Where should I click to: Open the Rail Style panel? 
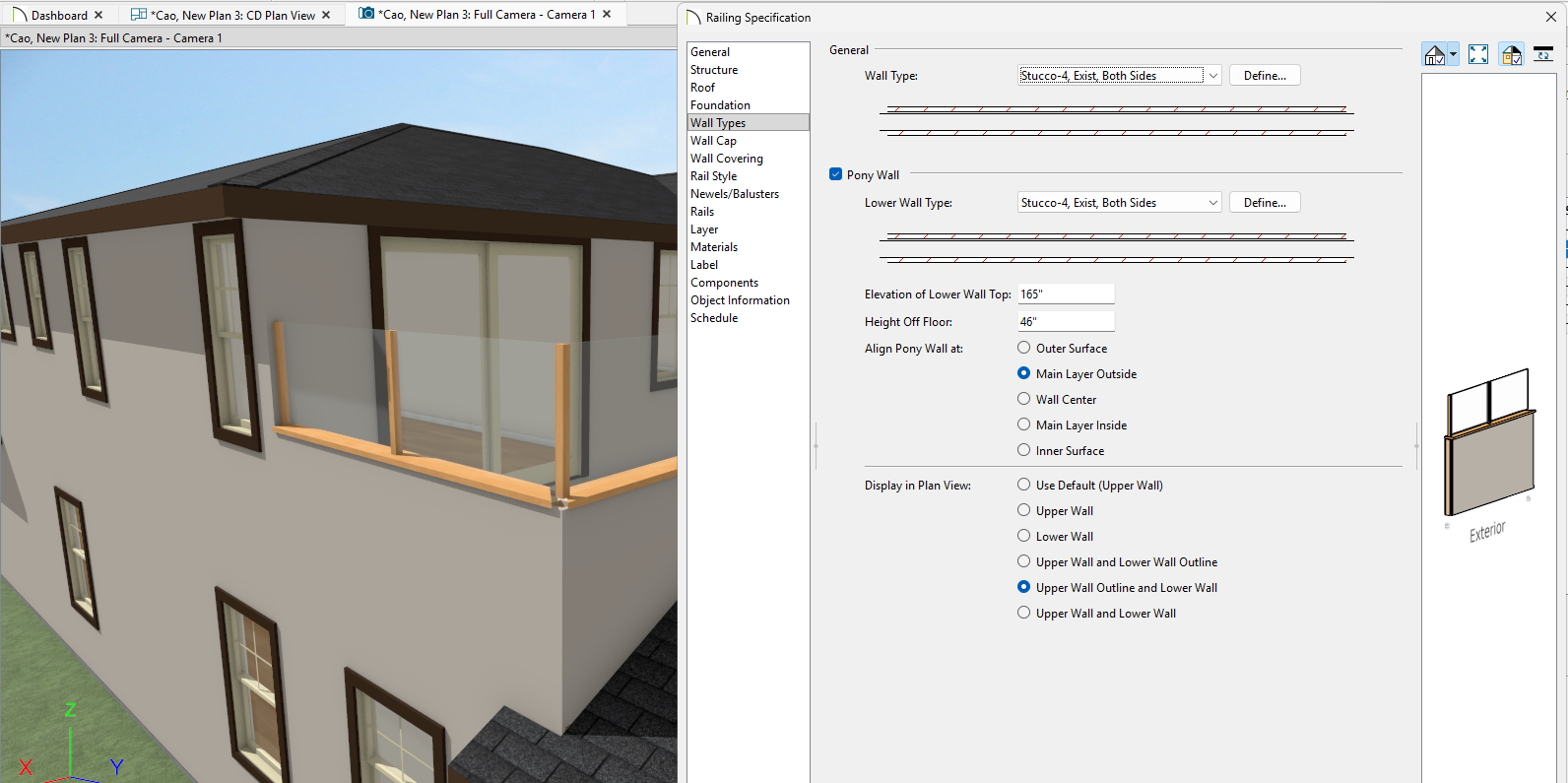713,176
